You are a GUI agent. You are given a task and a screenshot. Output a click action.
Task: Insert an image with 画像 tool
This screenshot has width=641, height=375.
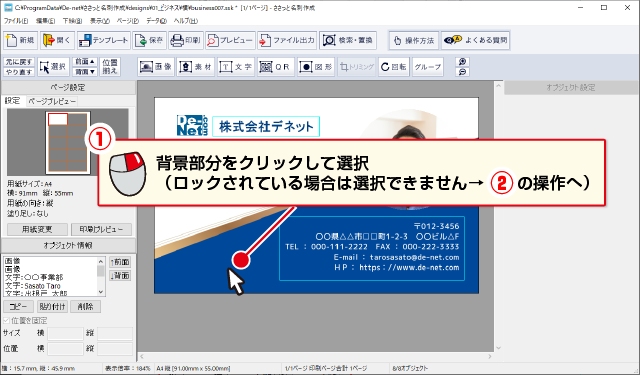point(156,67)
